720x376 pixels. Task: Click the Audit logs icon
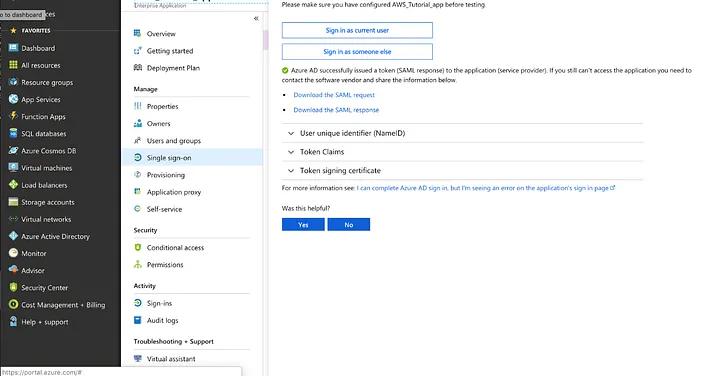coord(137,320)
